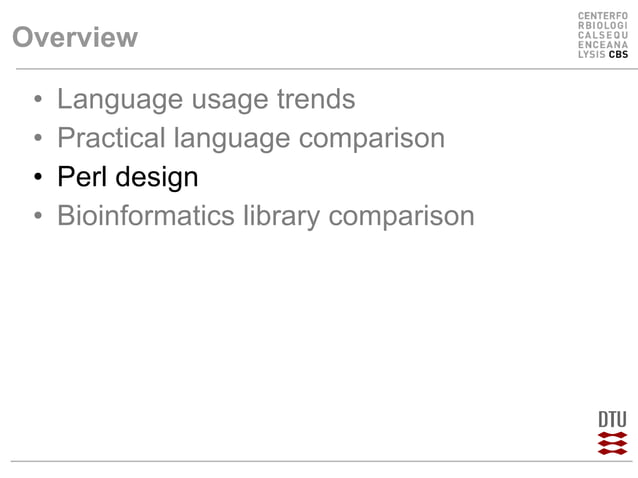This screenshot has height=478, width=638.
Task: Click the bullet dot before Language usage trends
Action: tap(38, 99)
